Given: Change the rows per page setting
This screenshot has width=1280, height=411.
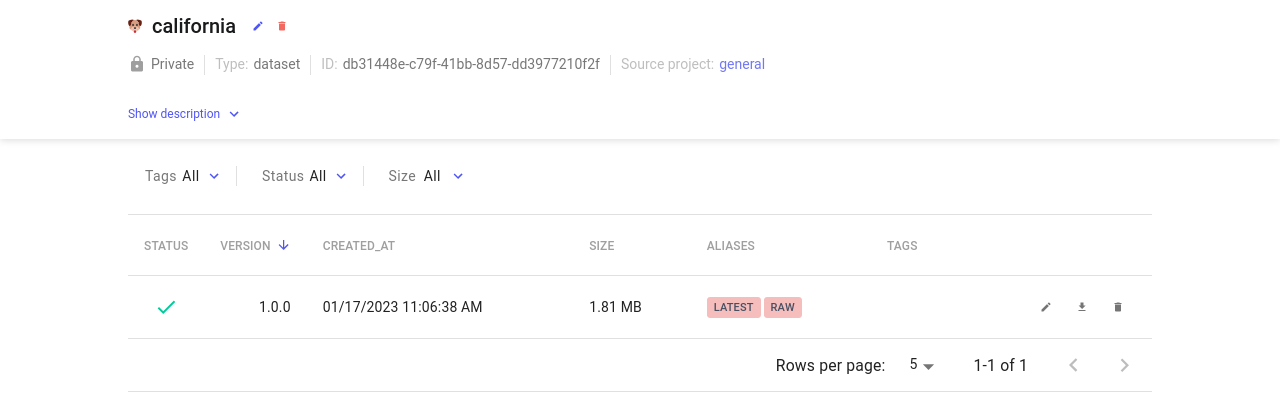Looking at the screenshot, I should pos(922,365).
